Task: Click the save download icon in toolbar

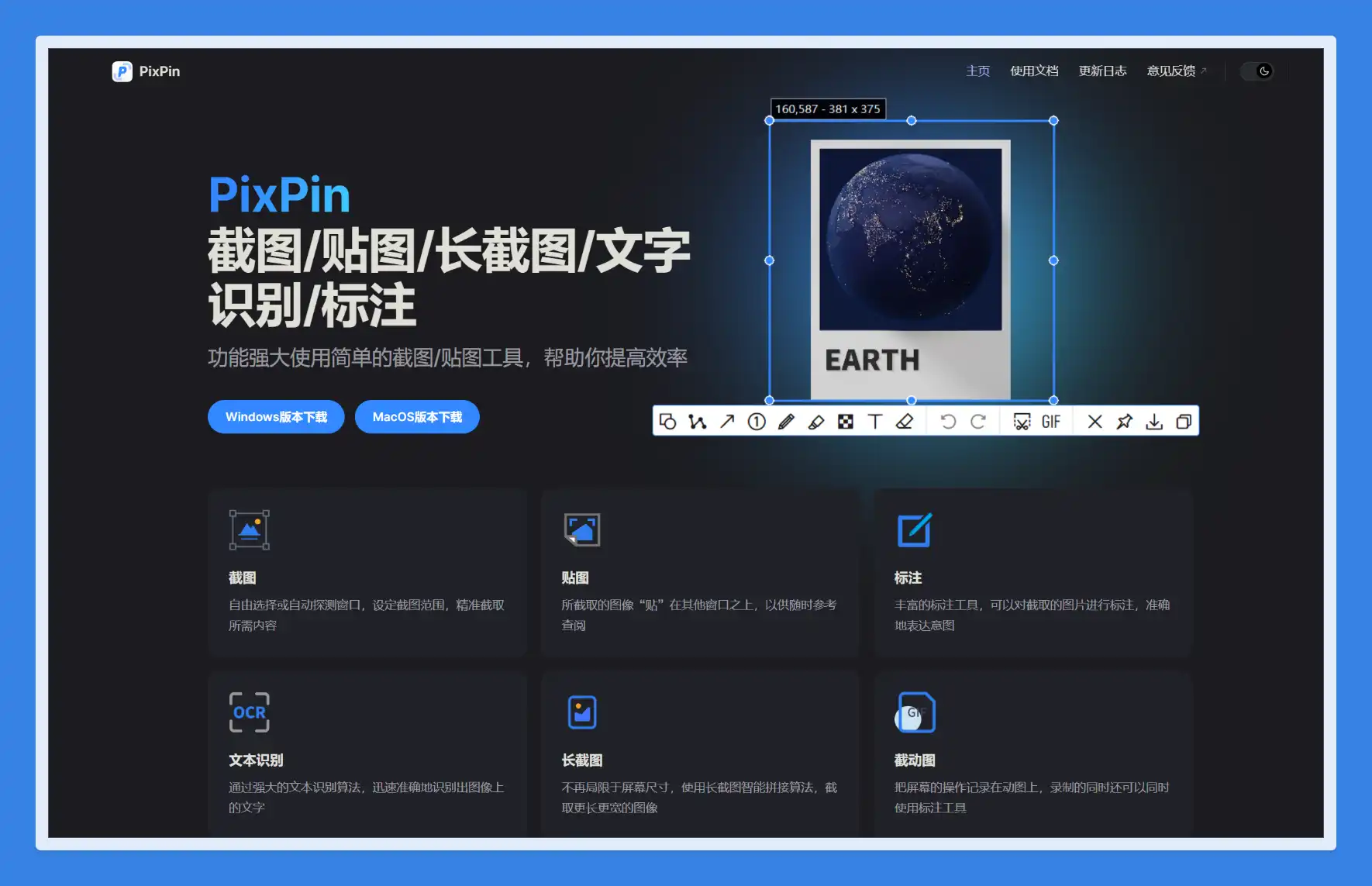Action: click(x=1154, y=421)
